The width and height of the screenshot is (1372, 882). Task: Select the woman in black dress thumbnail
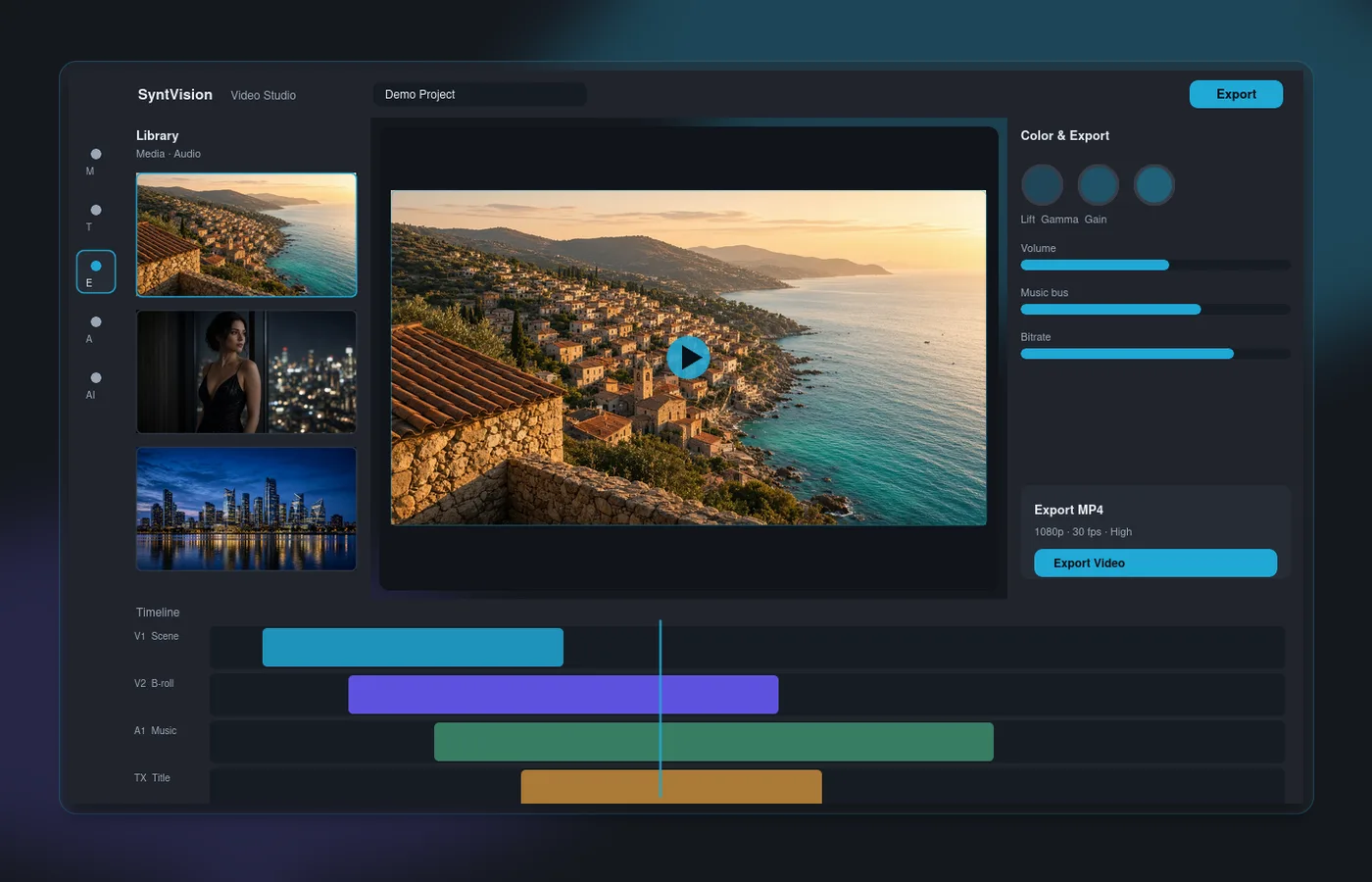[x=246, y=371]
